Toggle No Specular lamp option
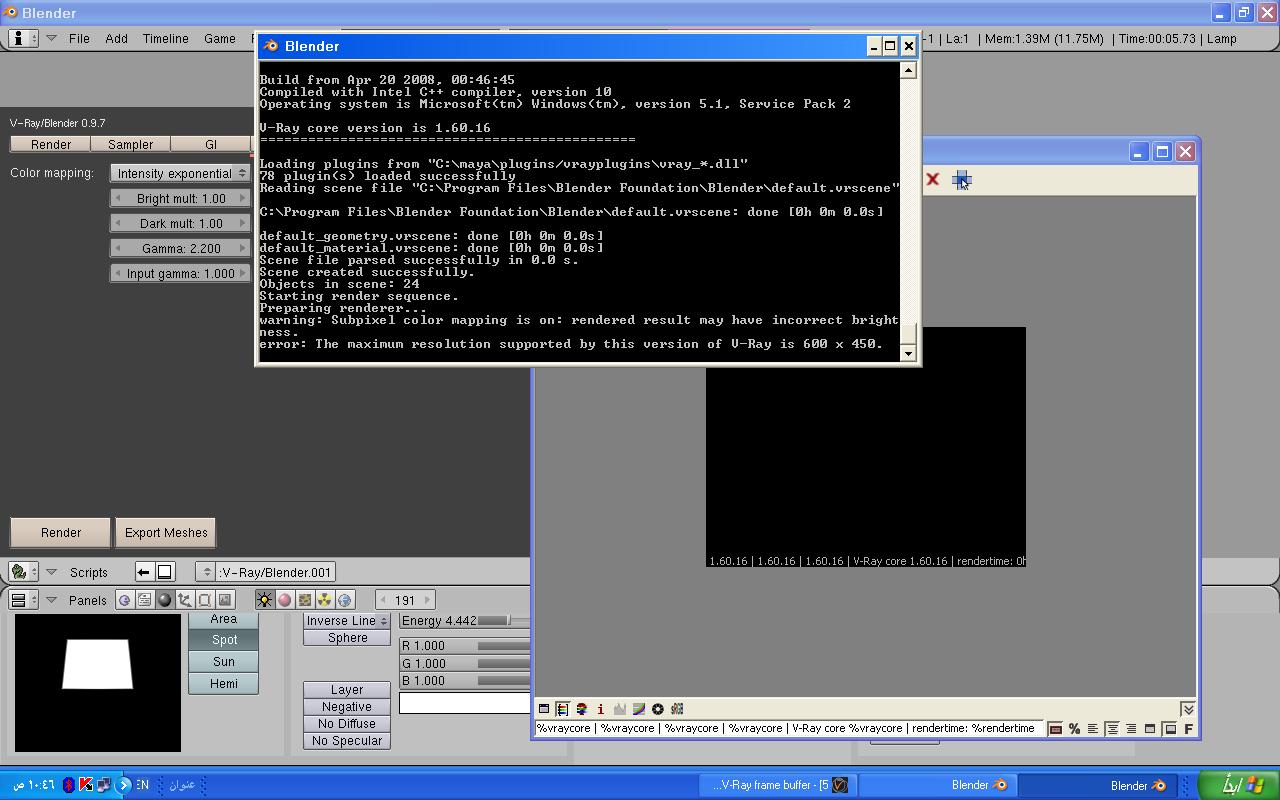1280x800 pixels. (x=347, y=741)
